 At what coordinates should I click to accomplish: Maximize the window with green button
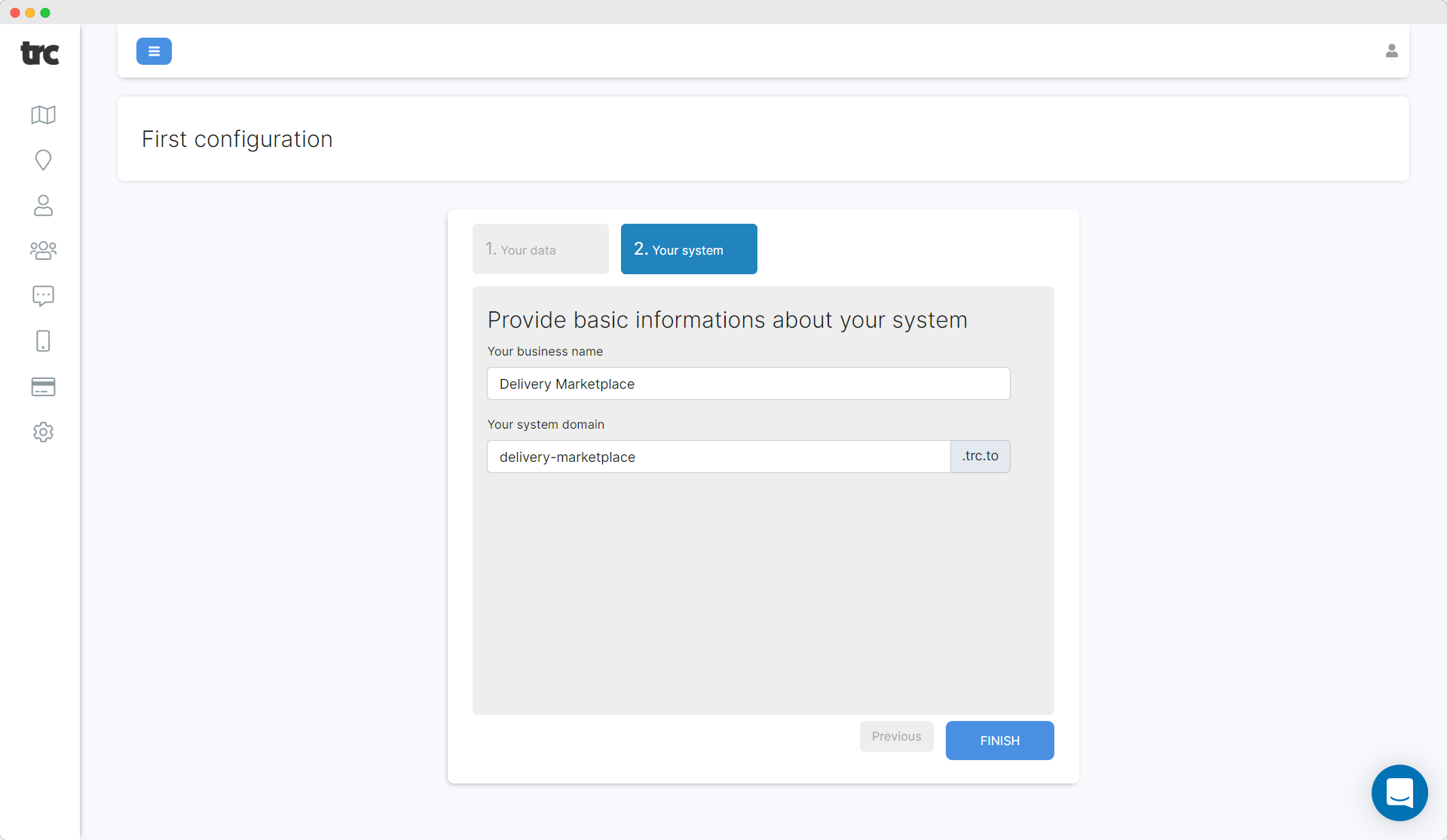point(45,13)
